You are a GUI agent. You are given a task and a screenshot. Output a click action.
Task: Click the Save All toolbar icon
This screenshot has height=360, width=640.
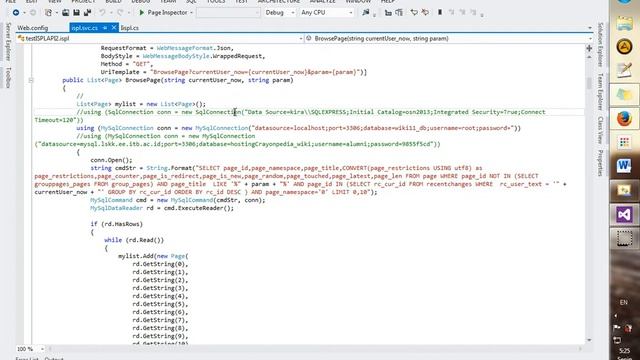87,13
